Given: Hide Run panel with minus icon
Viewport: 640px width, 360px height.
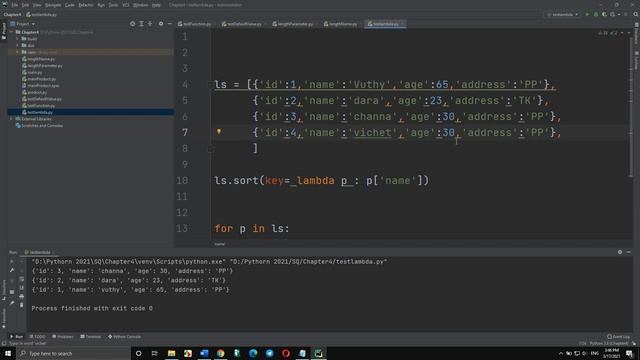Looking at the screenshot, I should coord(629,252).
